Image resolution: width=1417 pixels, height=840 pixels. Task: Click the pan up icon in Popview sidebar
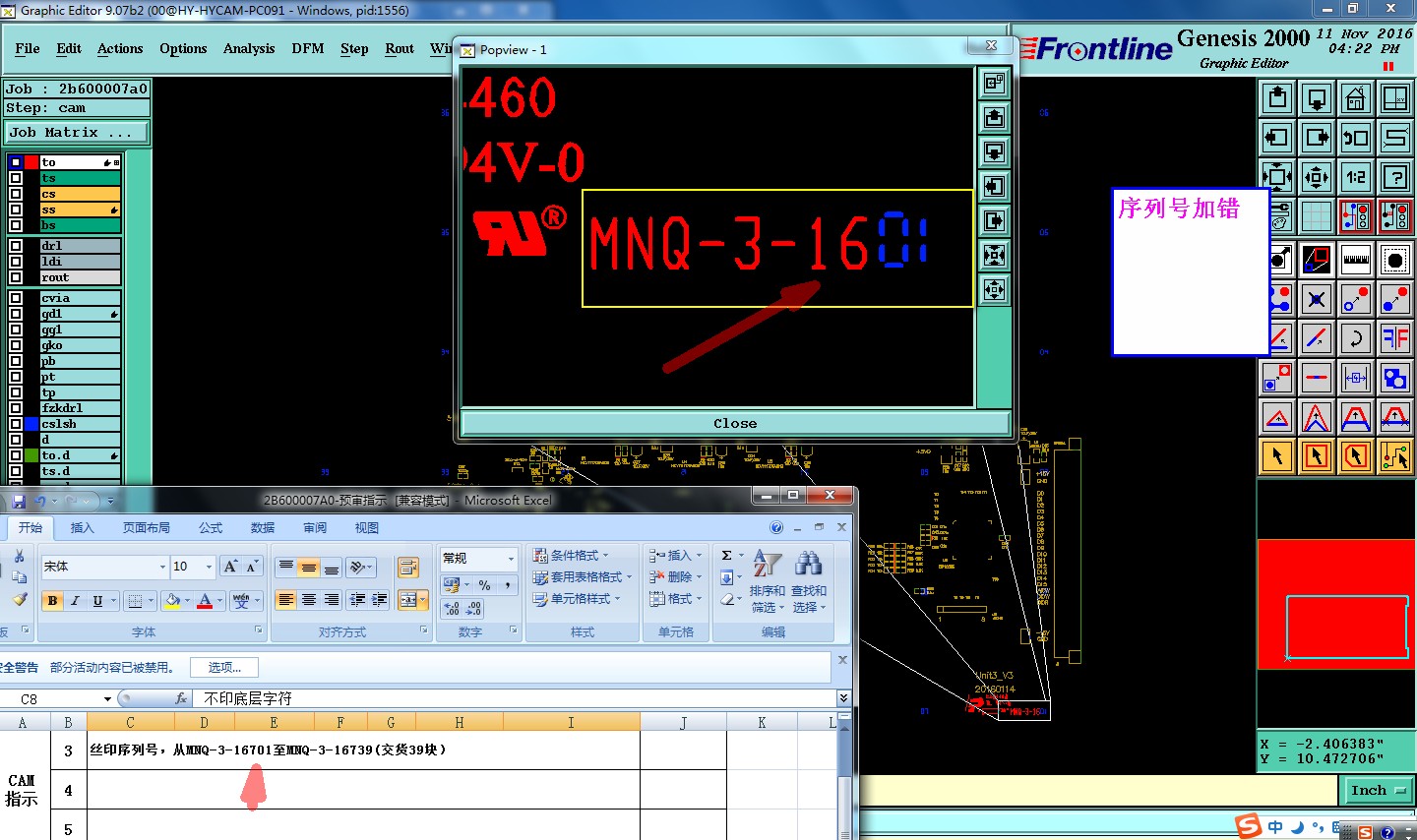(995, 117)
